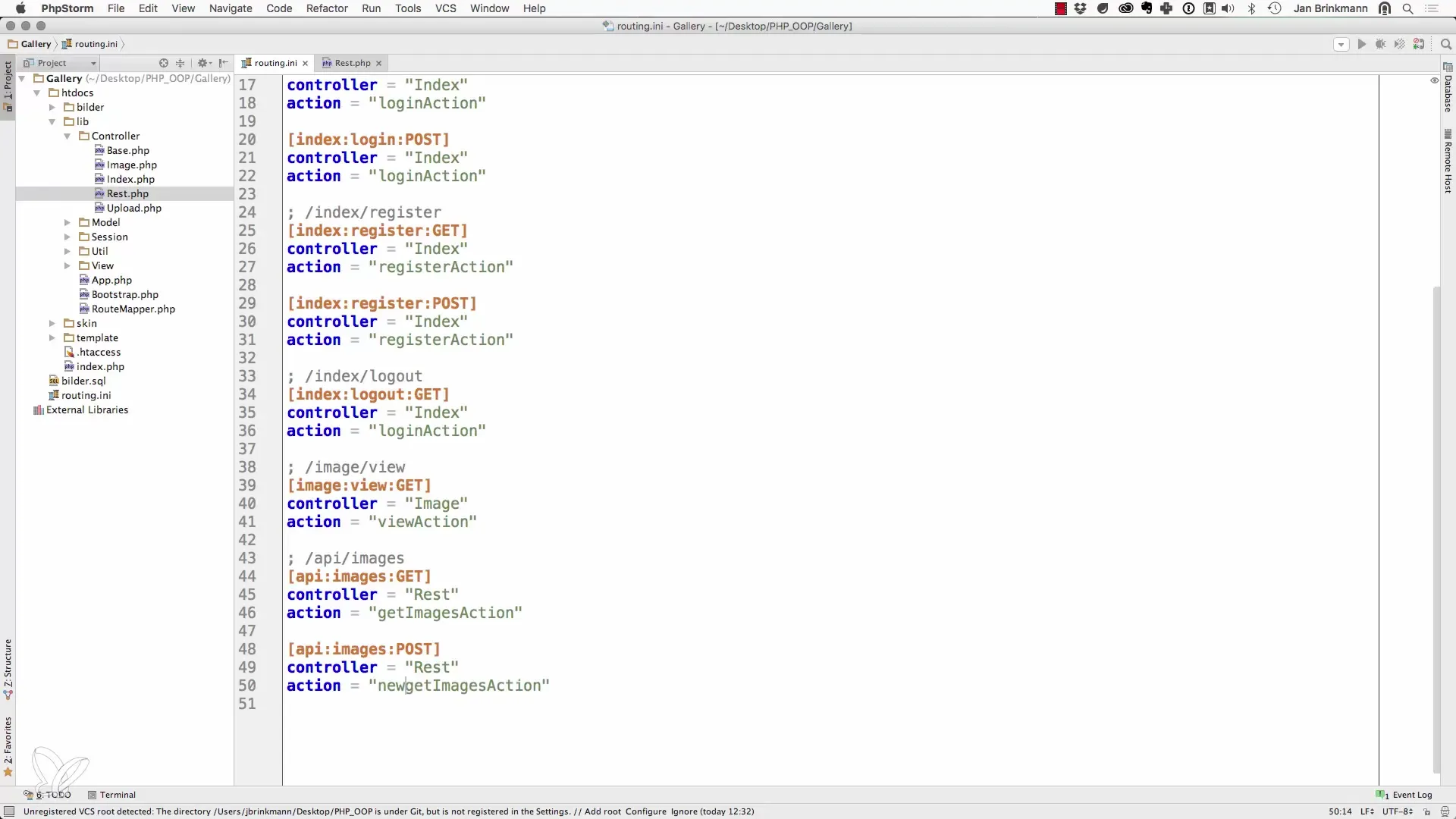The height and width of the screenshot is (819, 1456).
Task: Expand the template folder
Action: pyautogui.click(x=52, y=338)
